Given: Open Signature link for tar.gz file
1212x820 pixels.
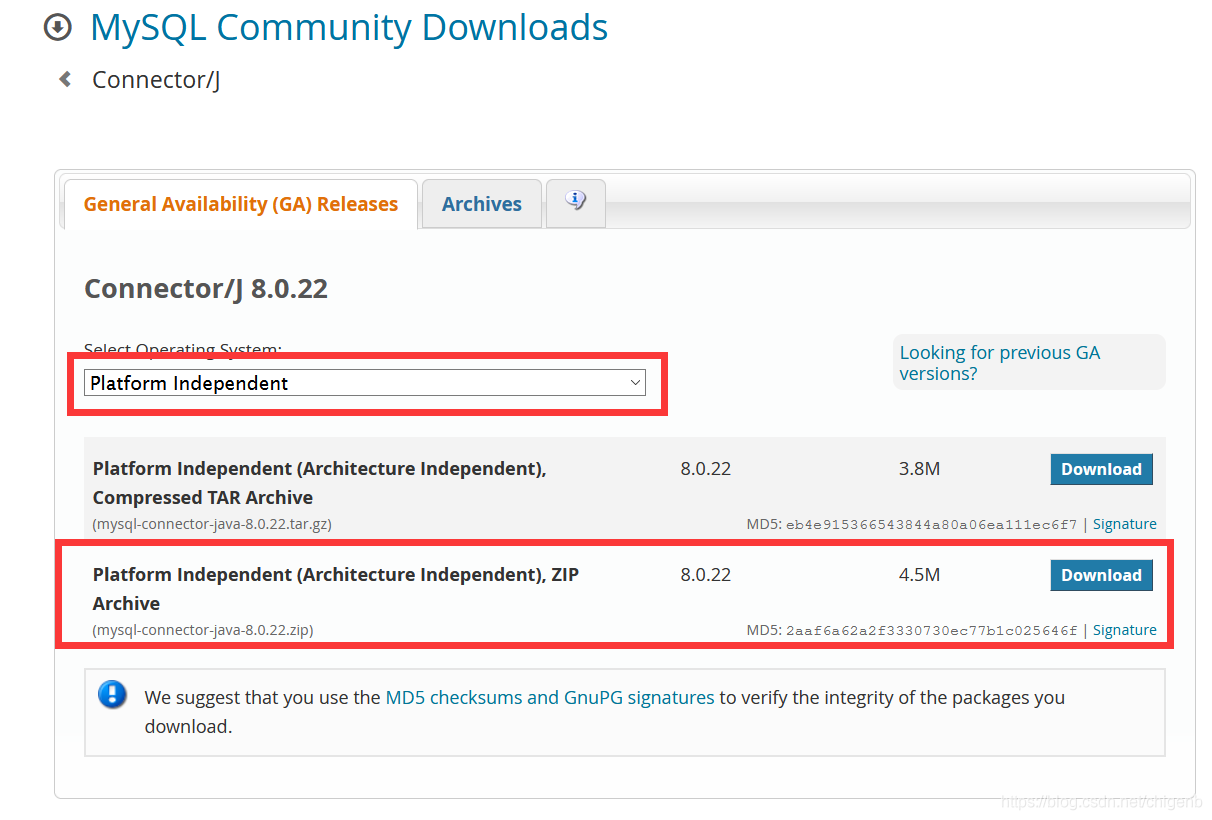Looking at the screenshot, I should click(x=1124, y=524).
